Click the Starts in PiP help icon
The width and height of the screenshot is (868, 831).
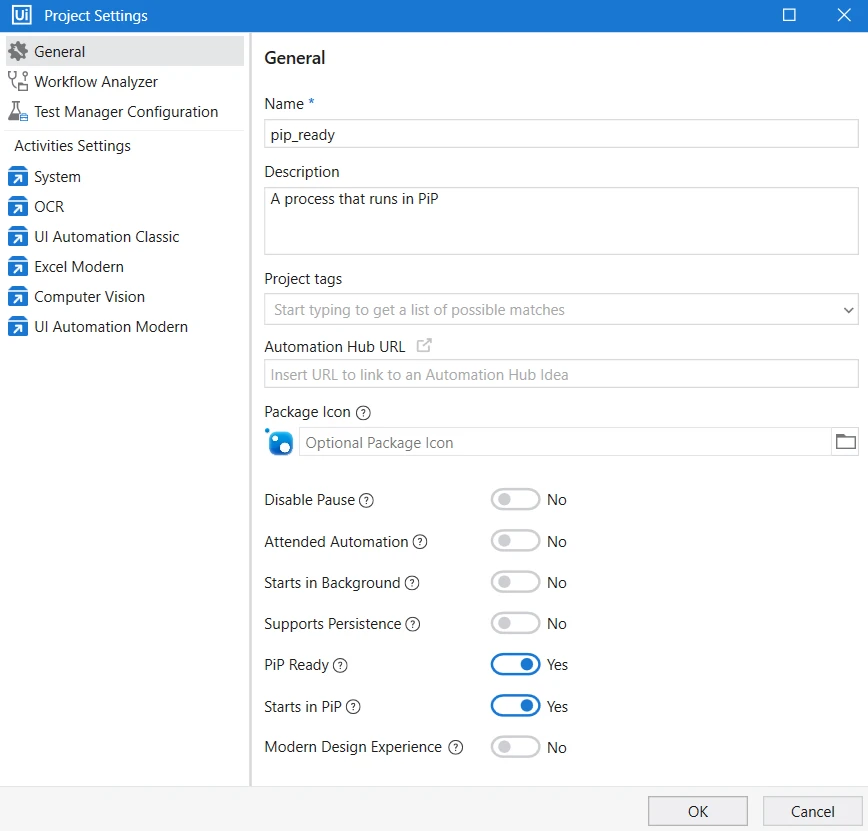(x=353, y=707)
